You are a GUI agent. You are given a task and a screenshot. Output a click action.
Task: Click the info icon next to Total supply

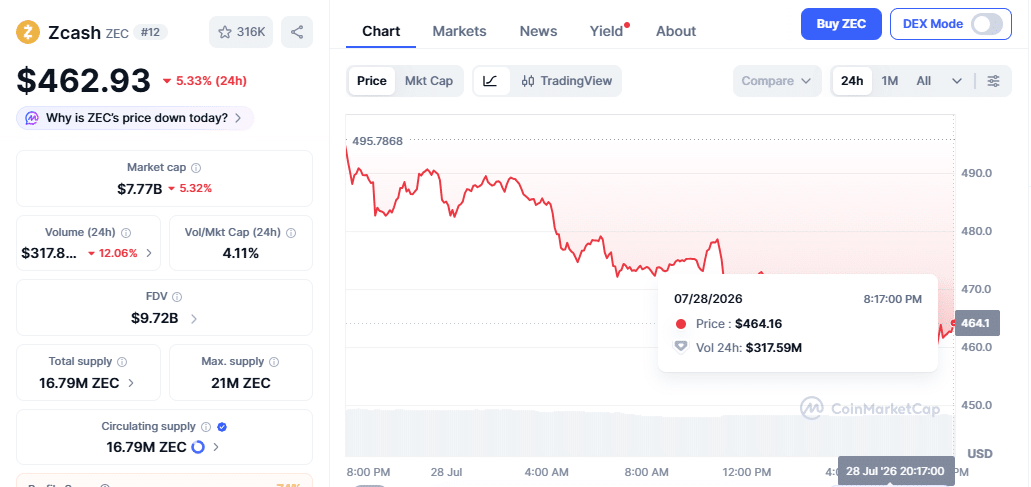pos(122,361)
